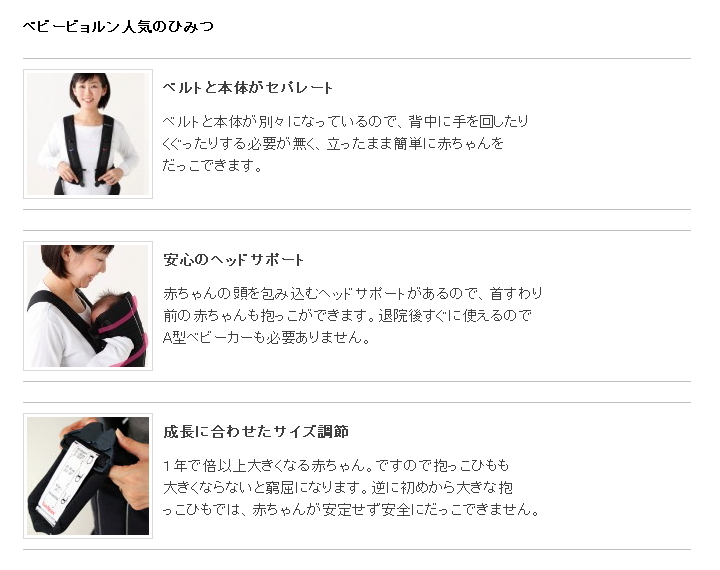Click the paragraph starting ベルトと本体が別々になっている
Viewport: 720px width, 570px height.
346,143
